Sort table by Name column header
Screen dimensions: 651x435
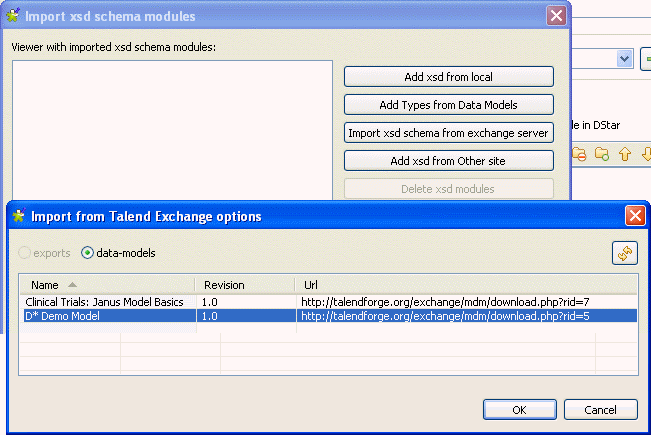107,285
